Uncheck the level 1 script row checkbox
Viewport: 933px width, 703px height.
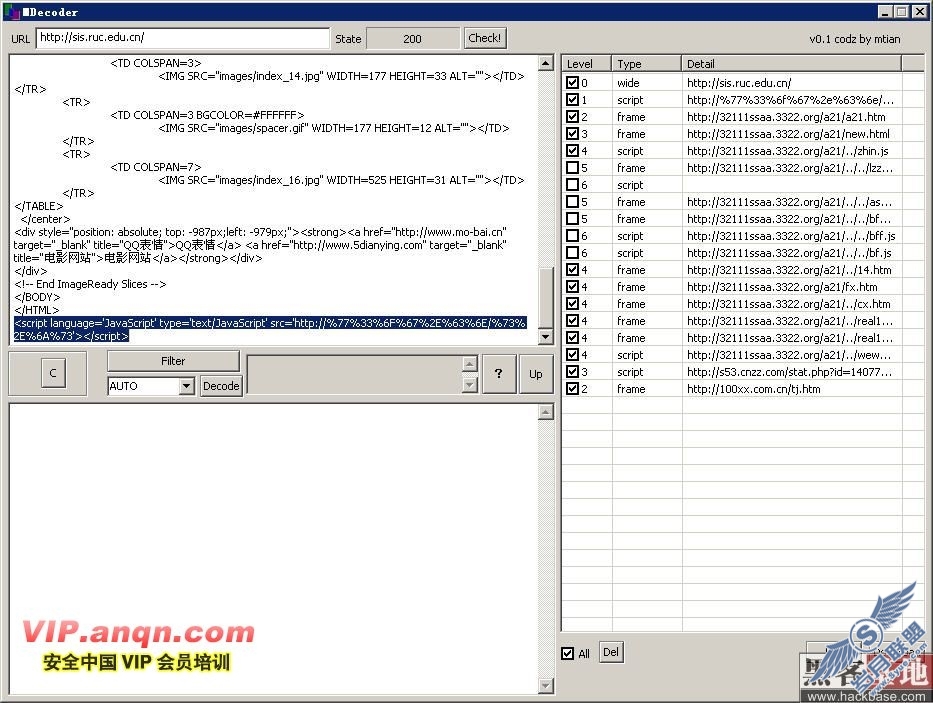(x=572, y=100)
